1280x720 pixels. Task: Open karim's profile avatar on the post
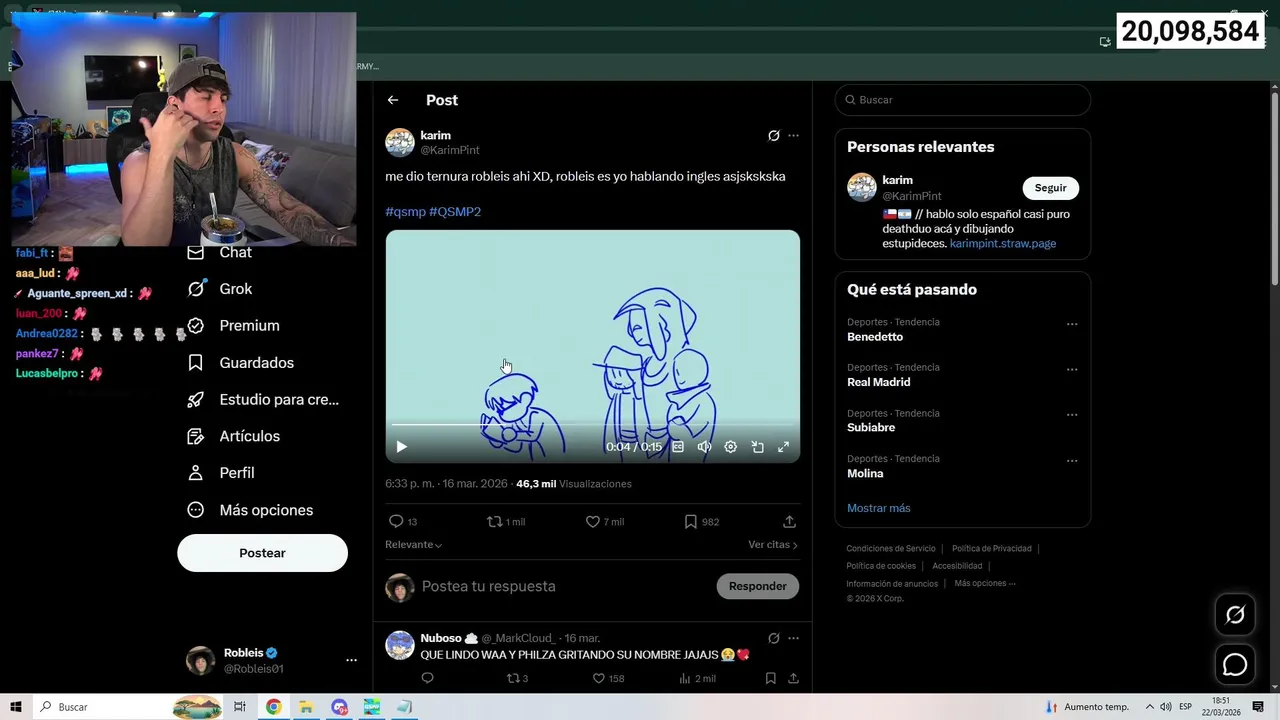tap(400, 142)
